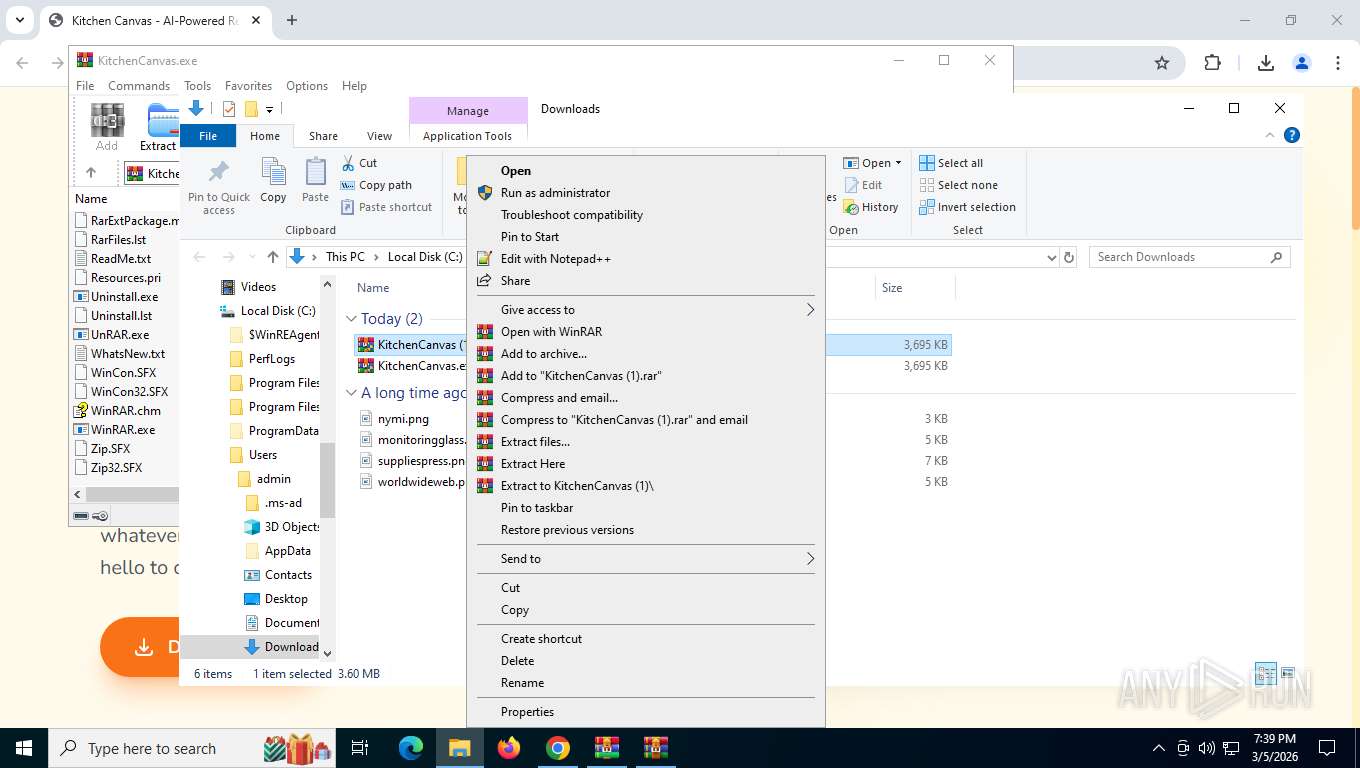Viewport: 1360px width, 768px height.
Task: Select WinRAR.chm in WinRAR list
Action: tap(125, 411)
